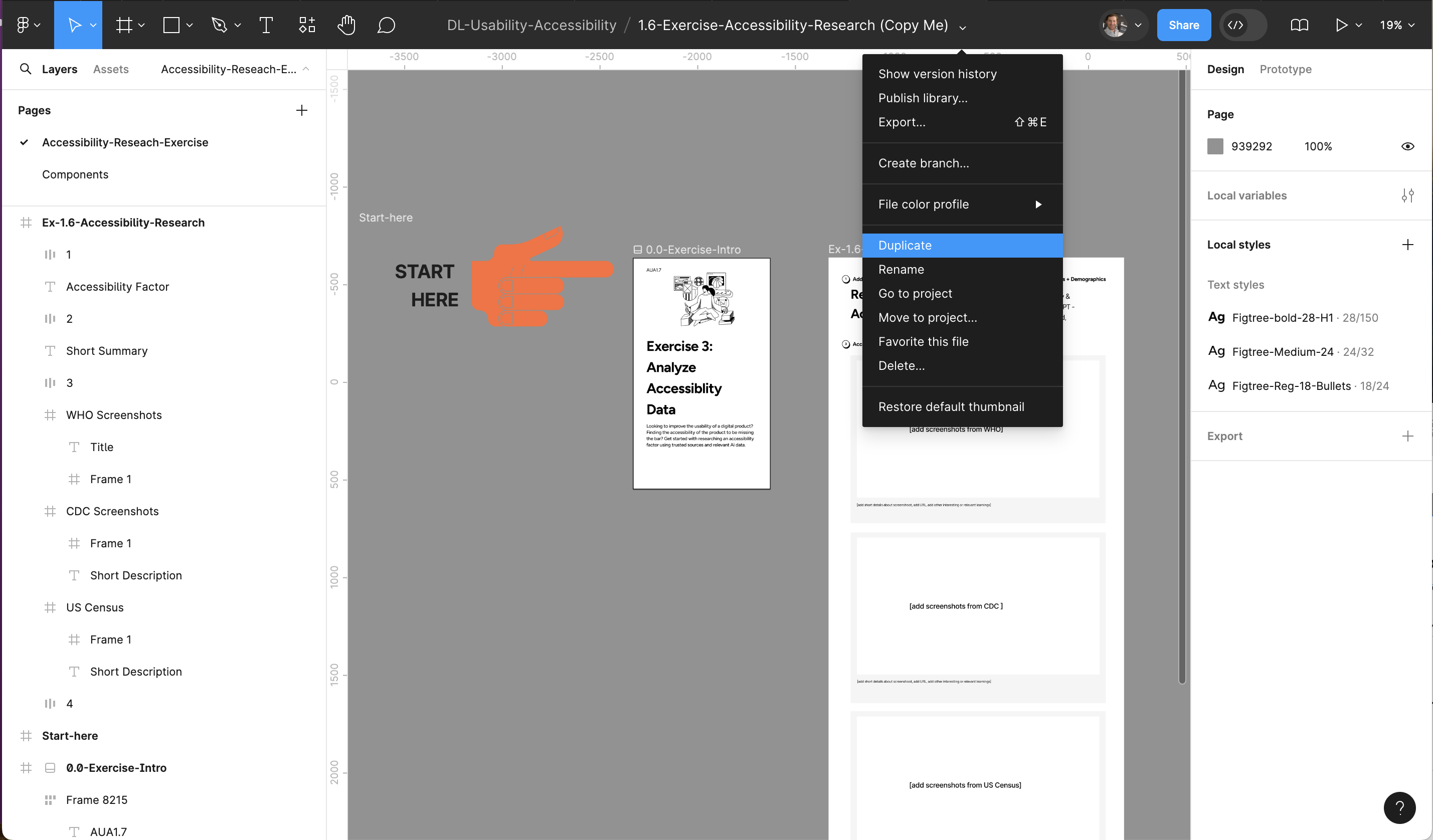This screenshot has width=1433, height=840.
Task: Click the Share button
Action: click(1183, 25)
